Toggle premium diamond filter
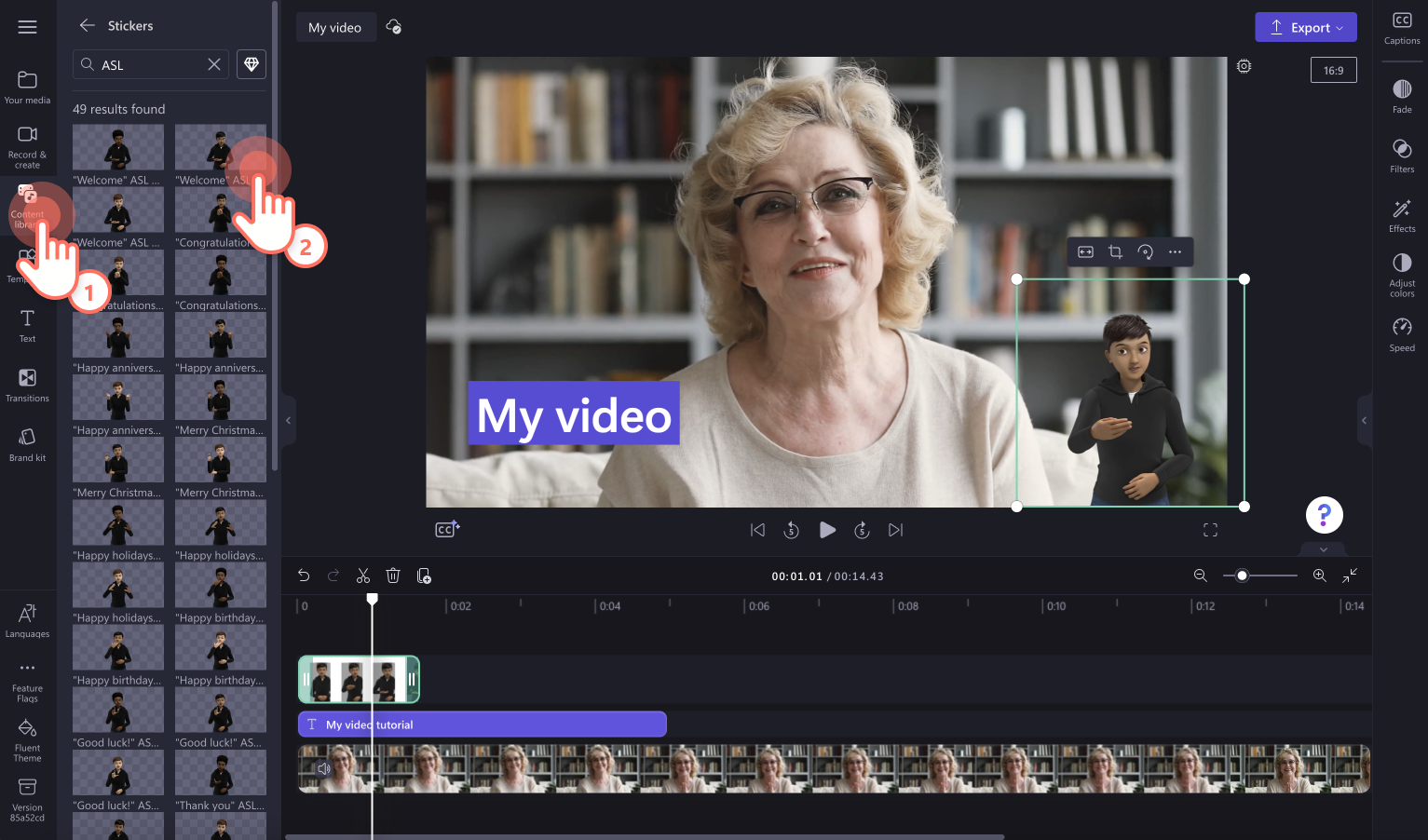Viewport: 1428px width, 840px height. [x=252, y=64]
